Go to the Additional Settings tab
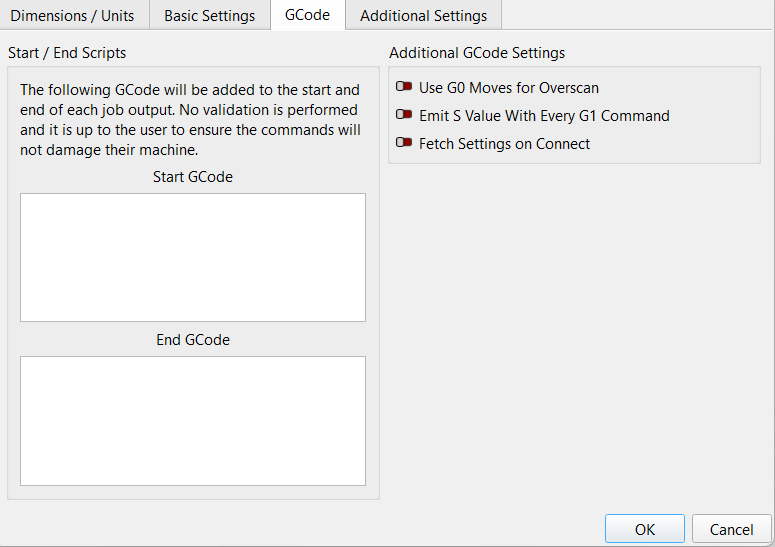Image resolution: width=775 pixels, height=547 pixels. 423,16
